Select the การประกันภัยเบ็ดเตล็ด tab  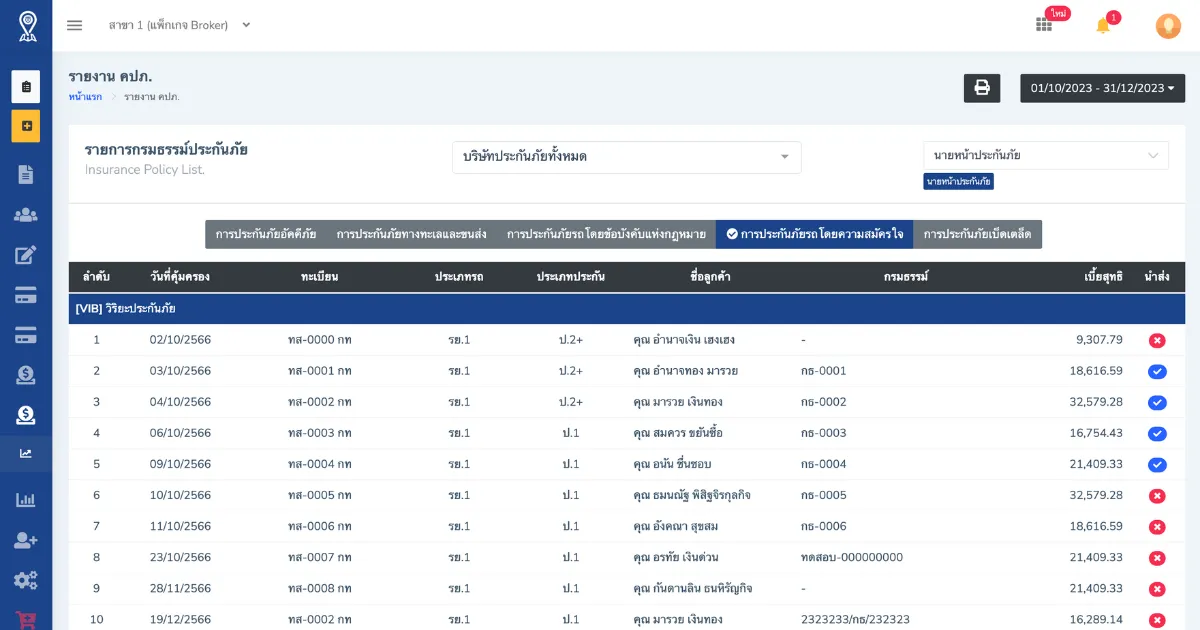[977, 234]
